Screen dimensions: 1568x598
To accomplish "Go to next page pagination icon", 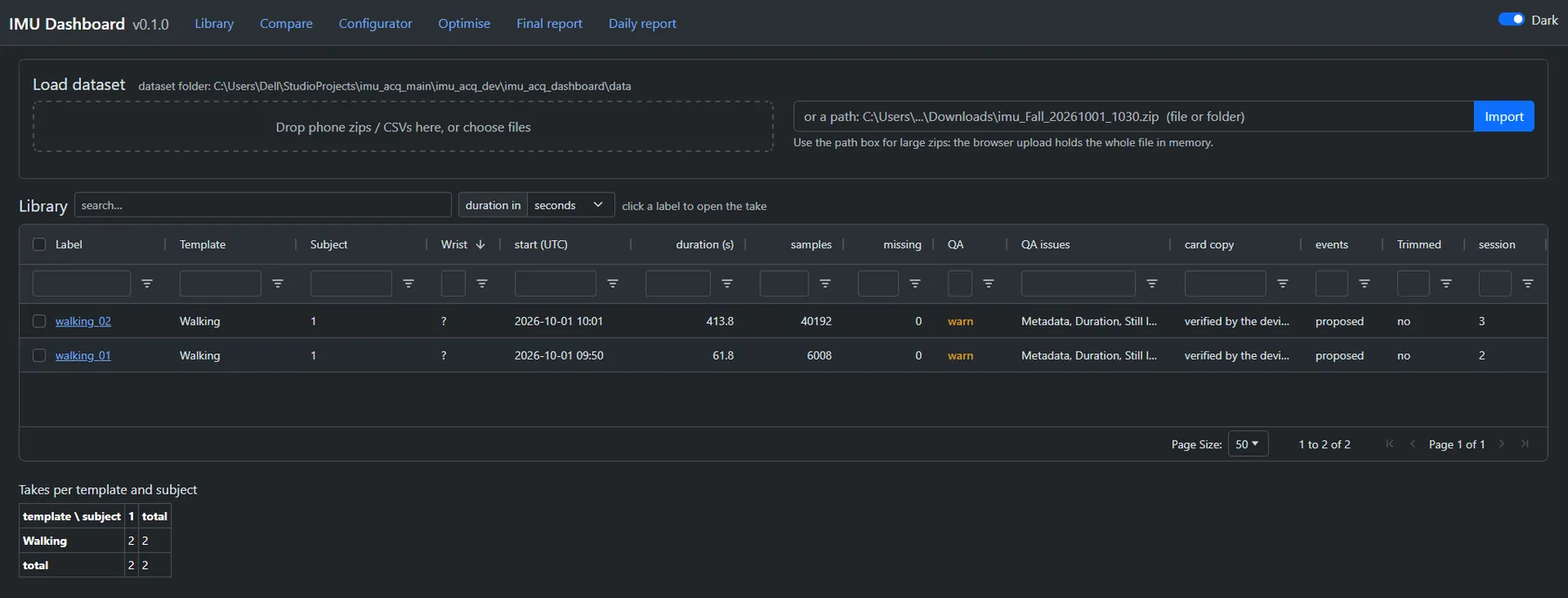I will pos(1502,444).
